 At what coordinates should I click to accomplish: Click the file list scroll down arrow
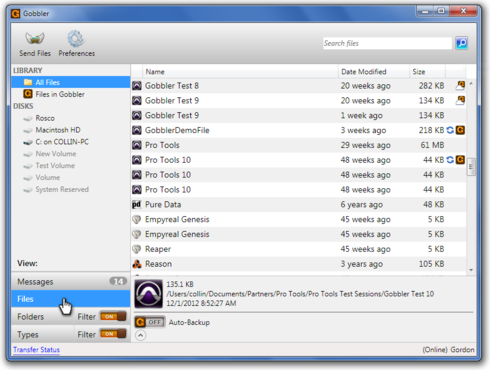[x=471, y=270]
